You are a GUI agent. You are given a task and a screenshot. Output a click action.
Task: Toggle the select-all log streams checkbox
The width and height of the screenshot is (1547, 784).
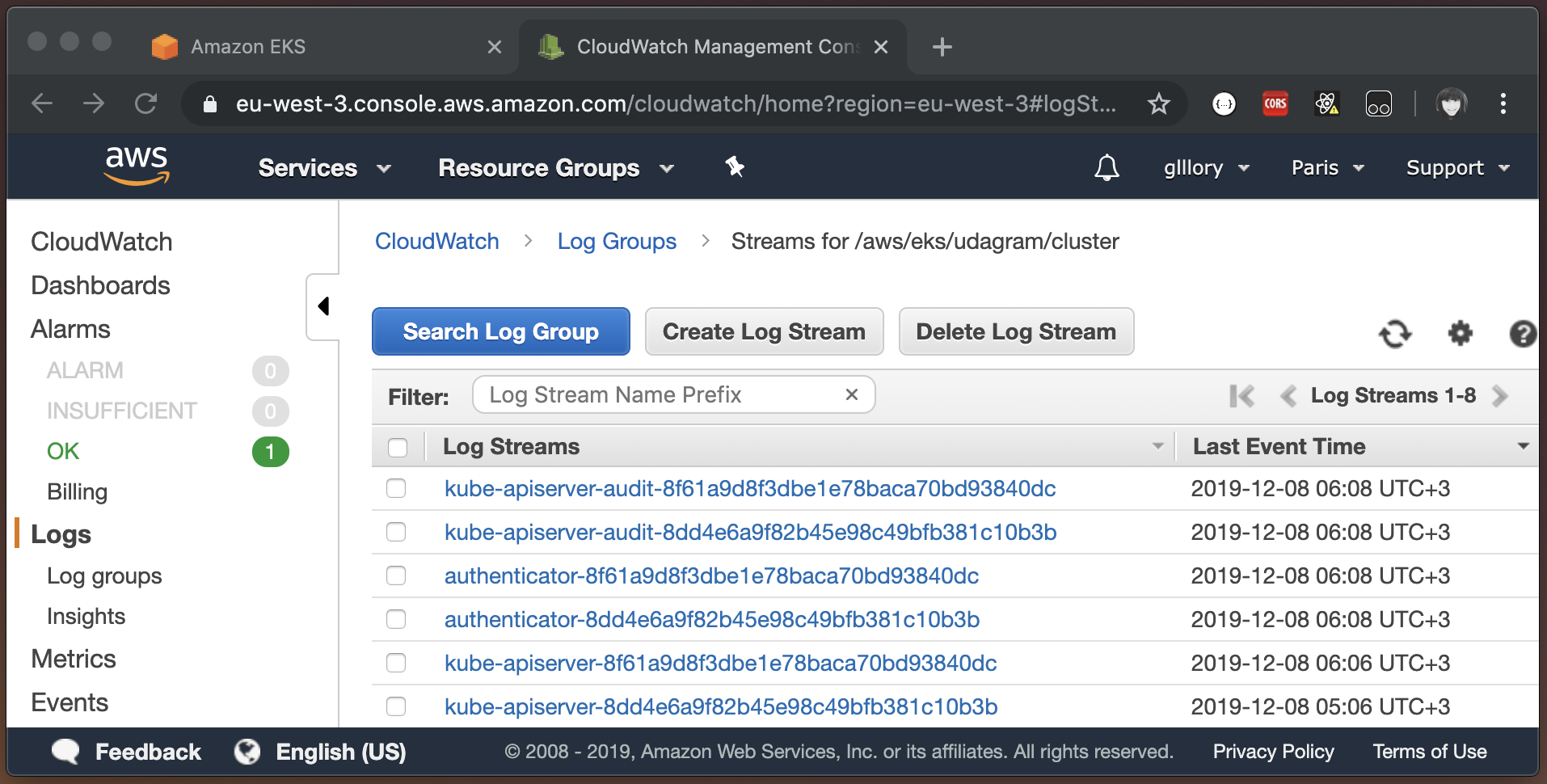398,447
